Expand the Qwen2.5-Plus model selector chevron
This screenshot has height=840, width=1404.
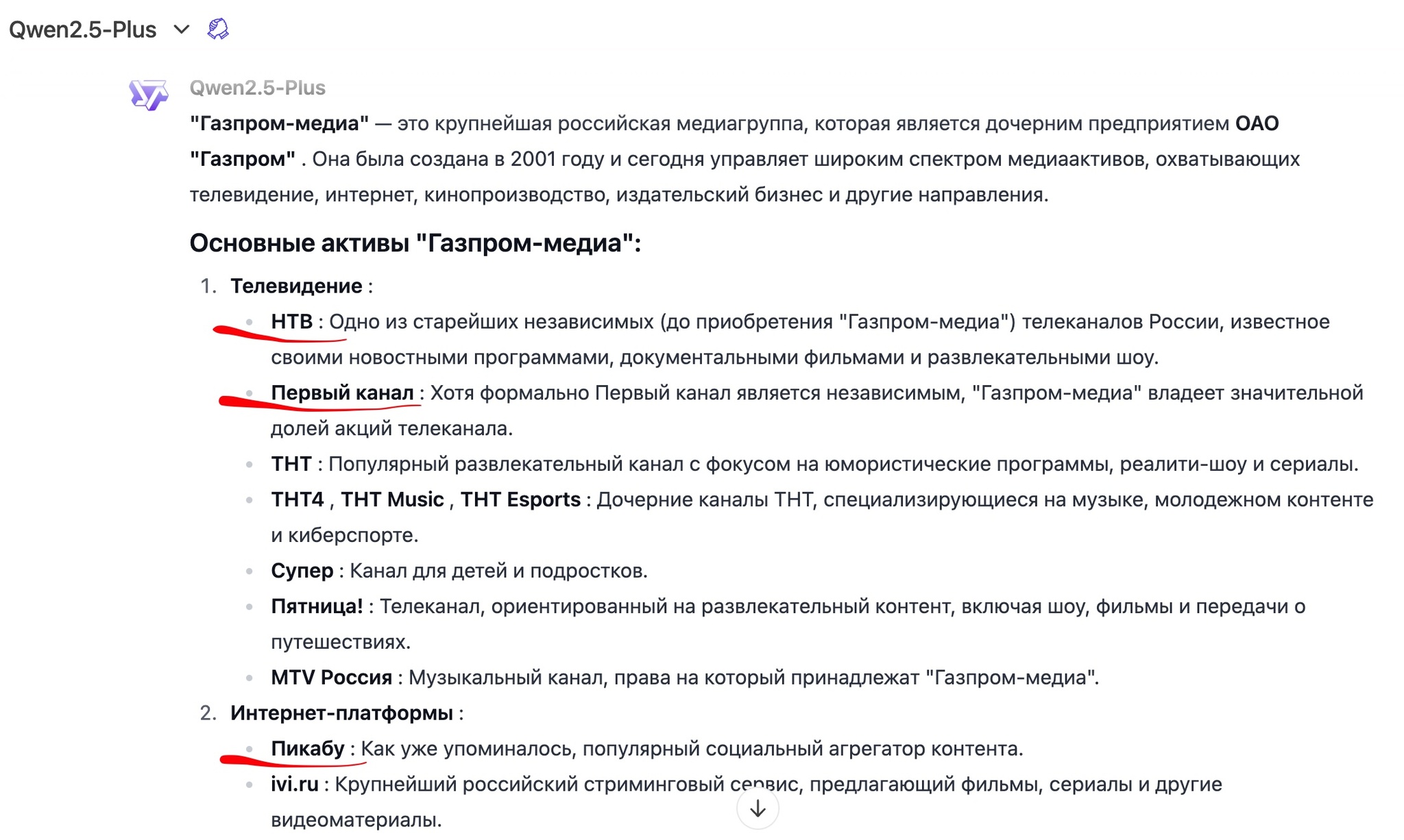point(181,29)
